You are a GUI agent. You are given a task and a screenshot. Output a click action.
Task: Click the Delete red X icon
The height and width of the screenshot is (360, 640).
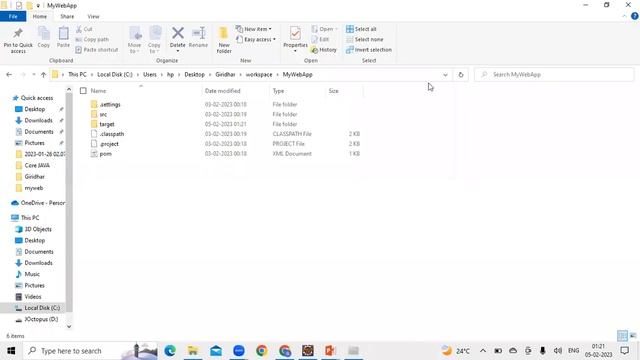coord(178,33)
